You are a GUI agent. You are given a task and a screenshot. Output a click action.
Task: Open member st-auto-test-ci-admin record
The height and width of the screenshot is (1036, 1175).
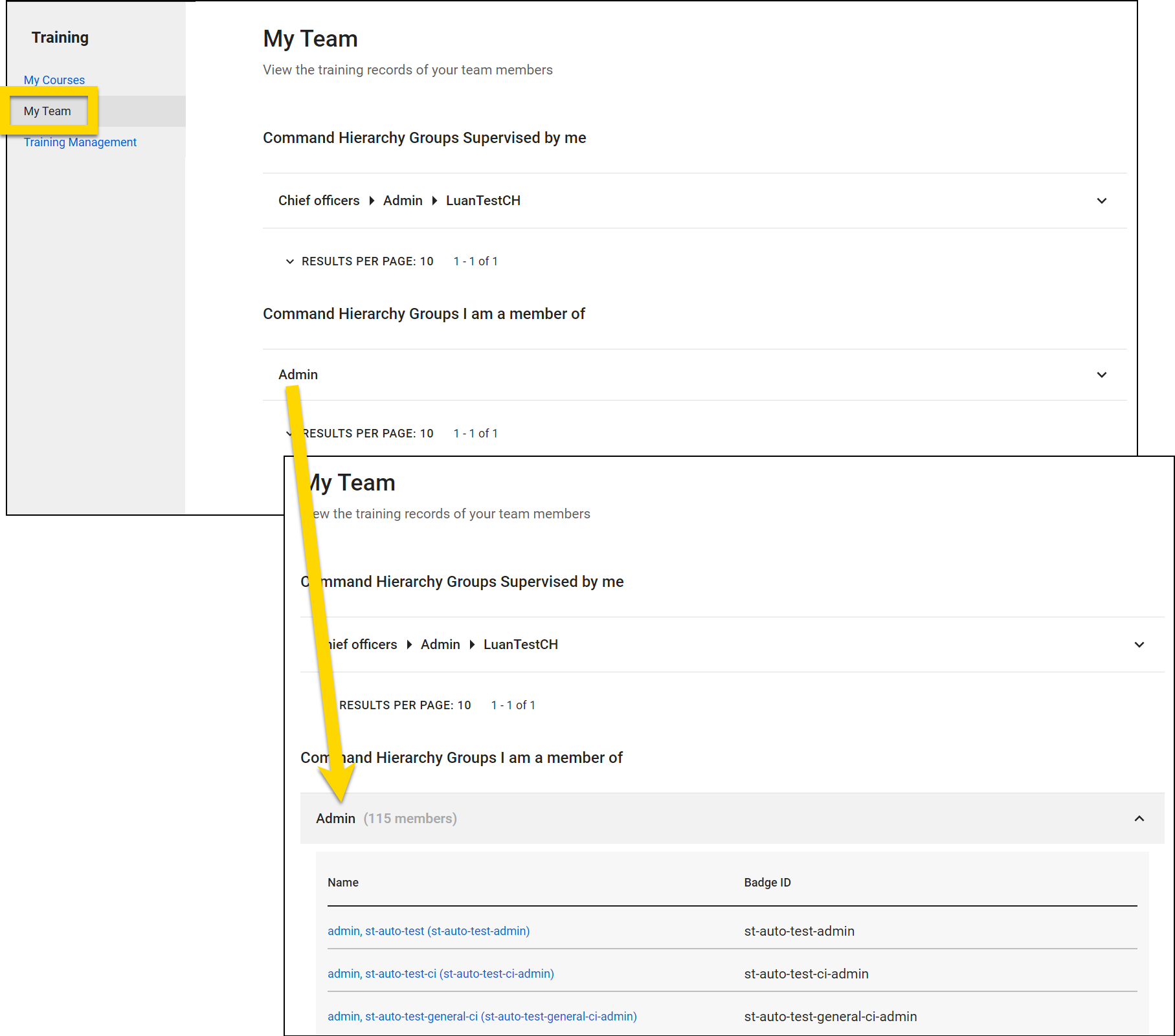[440, 973]
